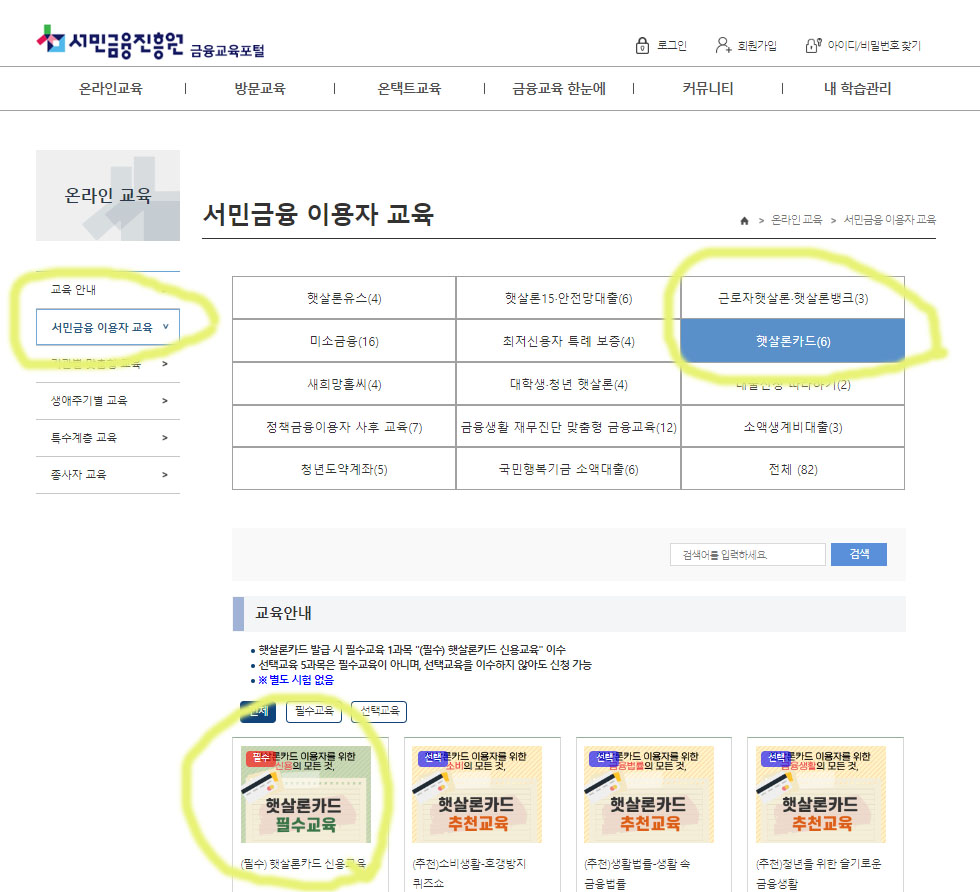Image resolution: width=980 pixels, height=892 pixels.
Task: Open the 소비생활-호갱방지 퀴즈쇼 course thumbnail
Action: tap(477, 794)
